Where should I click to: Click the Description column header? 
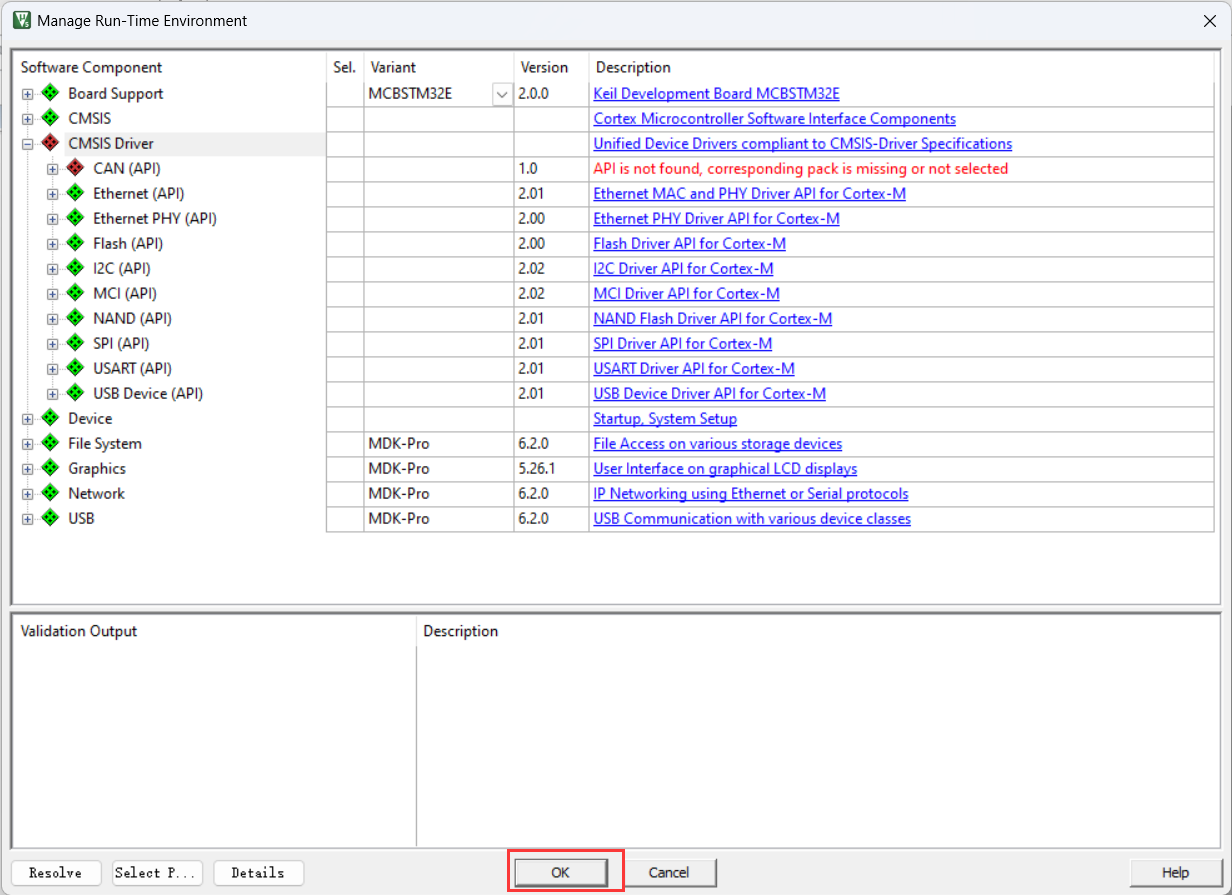tap(633, 67)
